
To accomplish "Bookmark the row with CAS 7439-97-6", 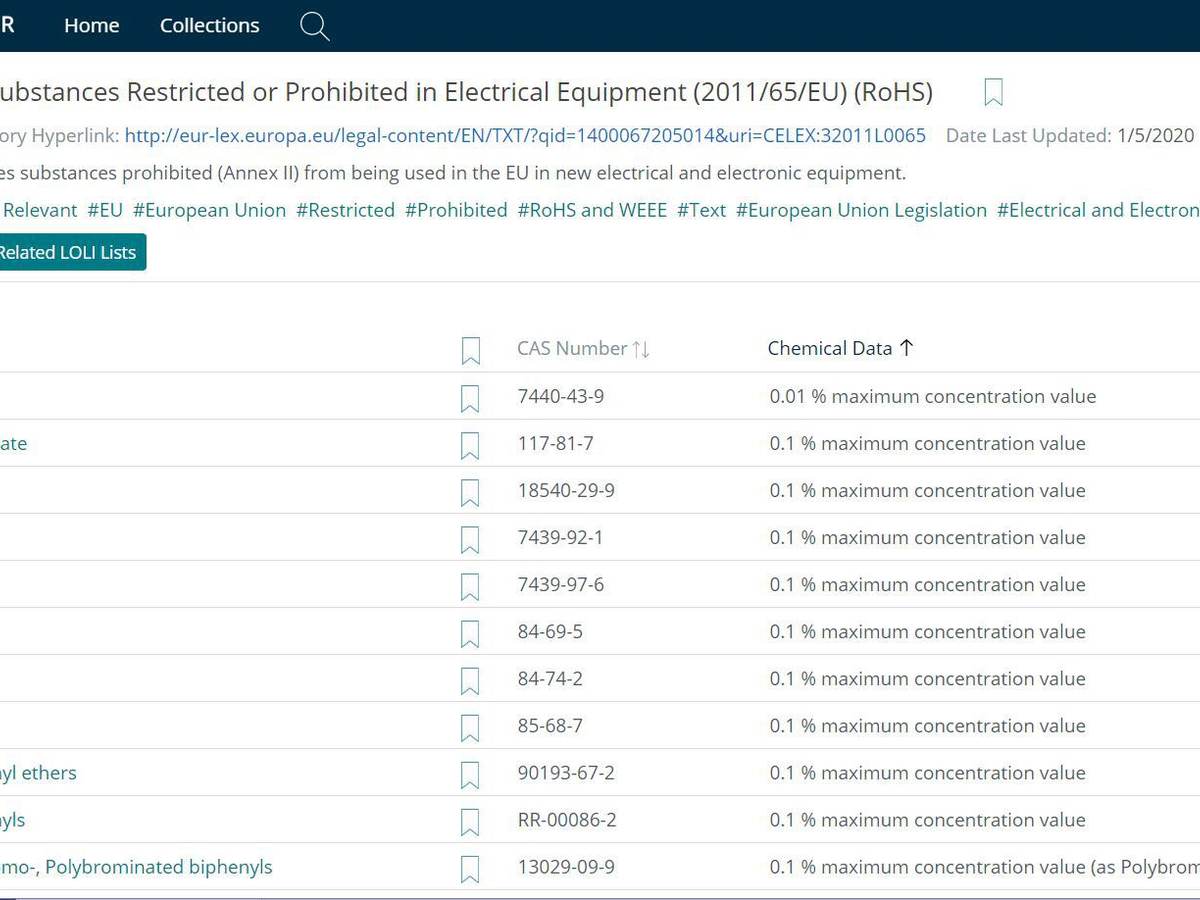I will (470, 586).
